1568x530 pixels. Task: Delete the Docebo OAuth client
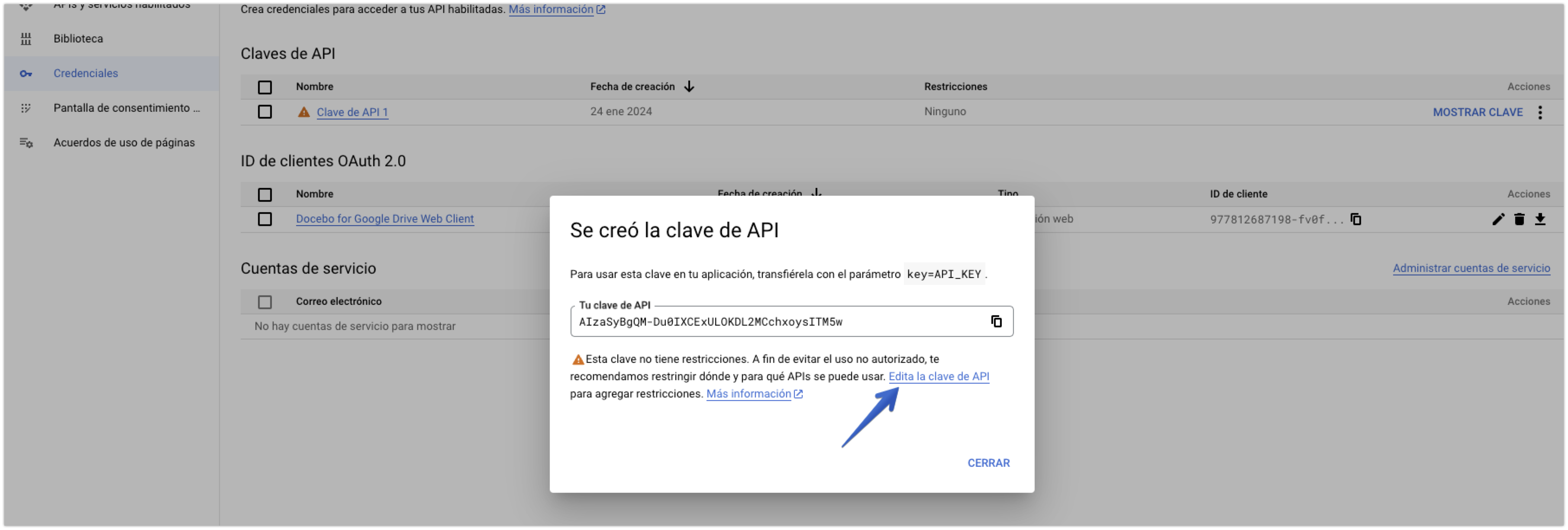coord(1519,219)
